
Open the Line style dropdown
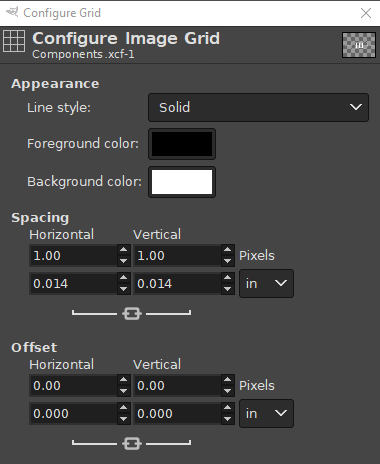click(x=258, y=107)
